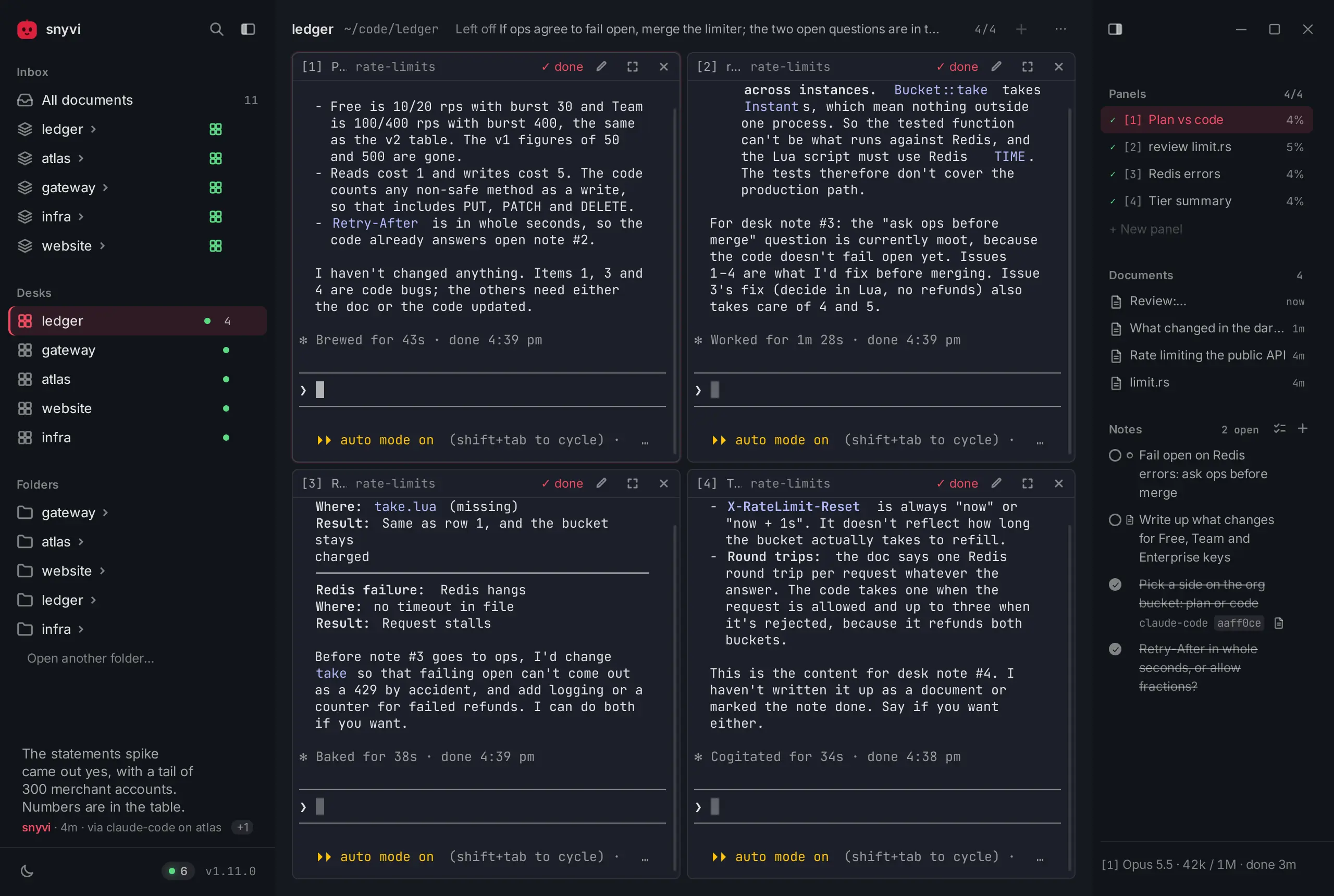Open the more options ellipsis in header

(1060, 29)
